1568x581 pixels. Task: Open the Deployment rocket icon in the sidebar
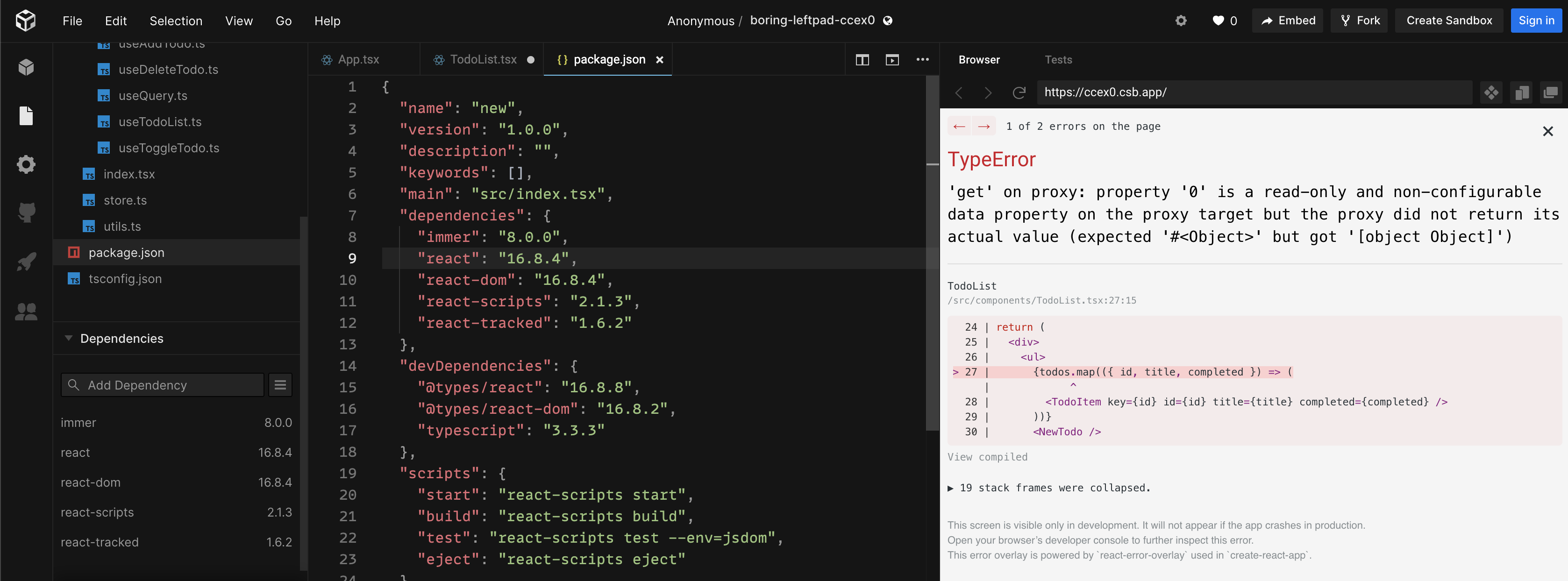tap(26, 262)
